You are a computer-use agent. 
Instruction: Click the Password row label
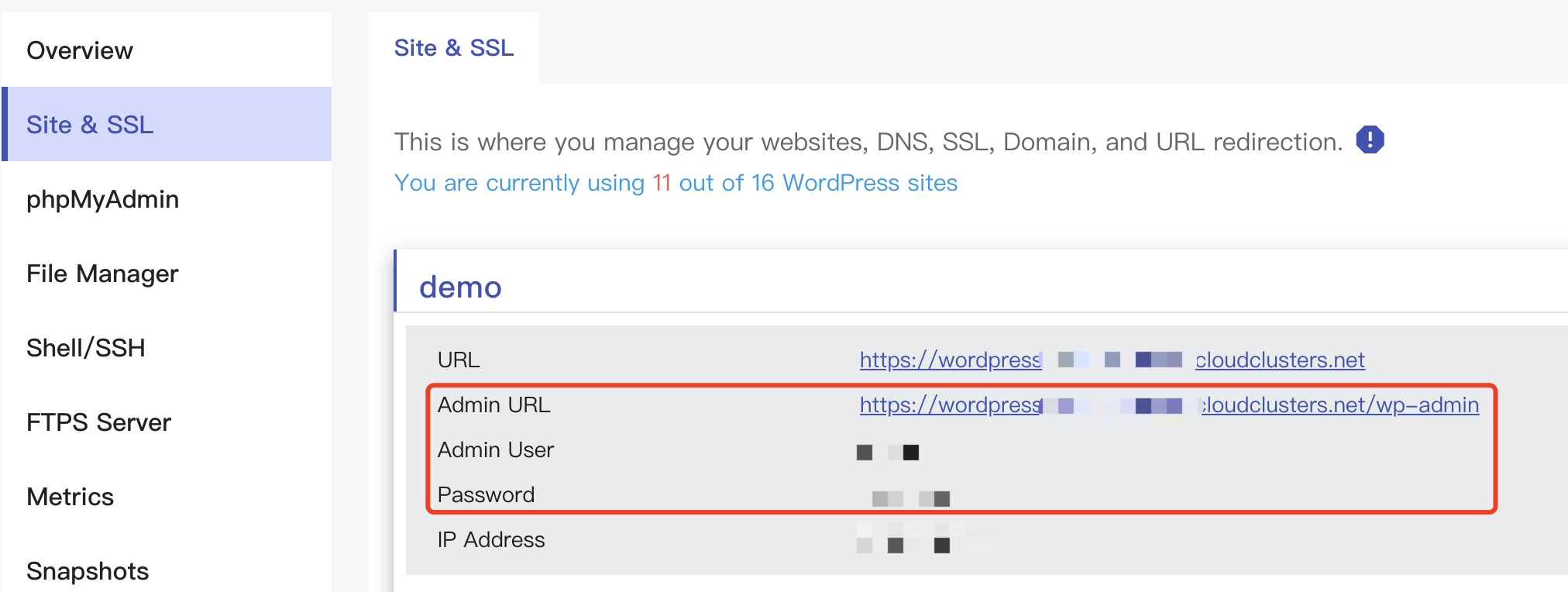486,495
